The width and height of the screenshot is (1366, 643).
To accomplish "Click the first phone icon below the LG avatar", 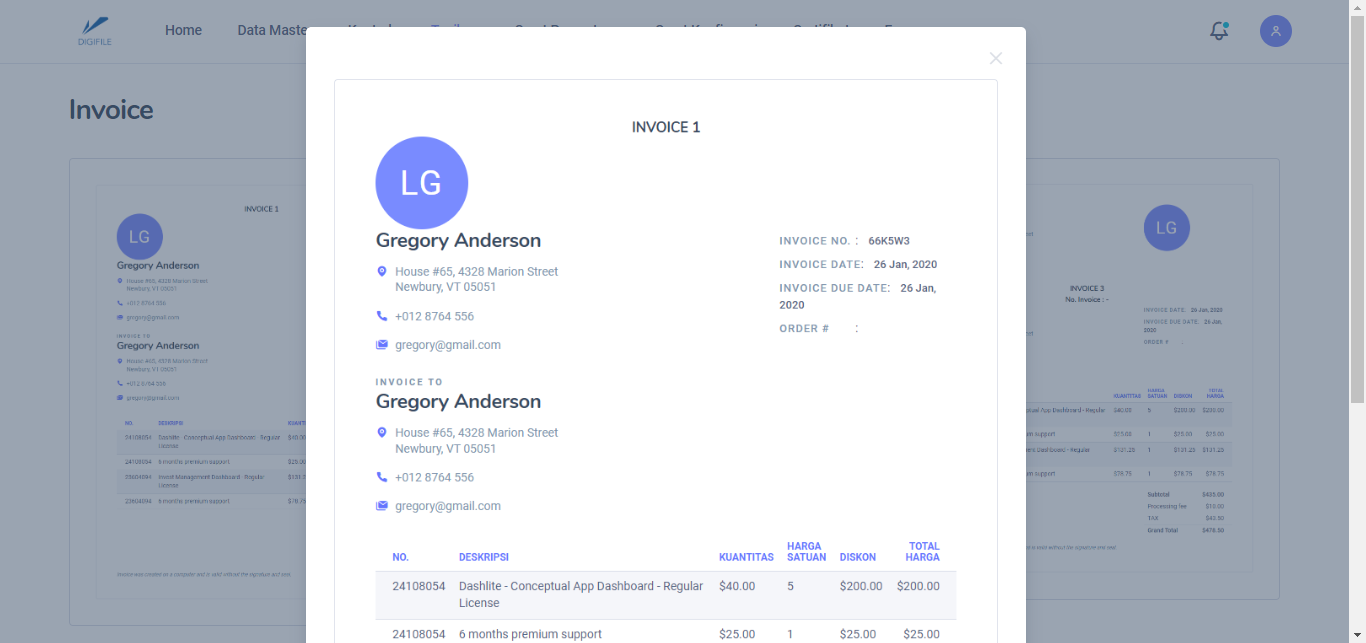I will click(x=382, y=316).
